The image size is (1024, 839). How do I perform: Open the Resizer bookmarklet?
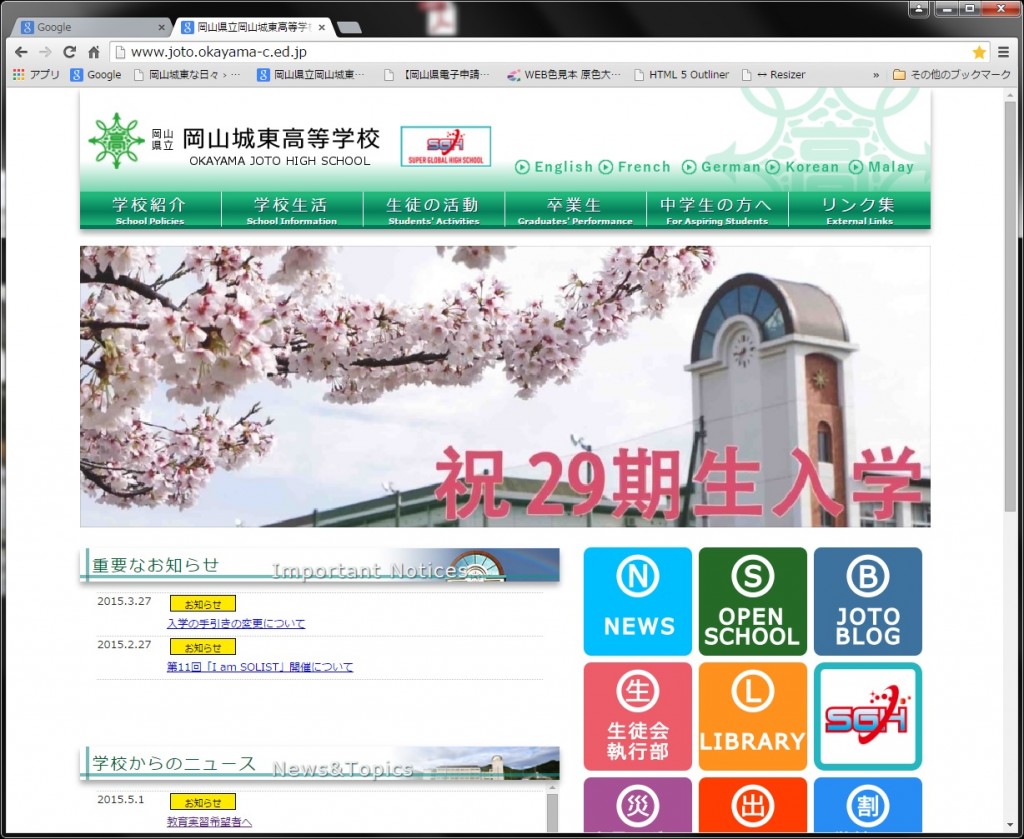click(774, 75)
